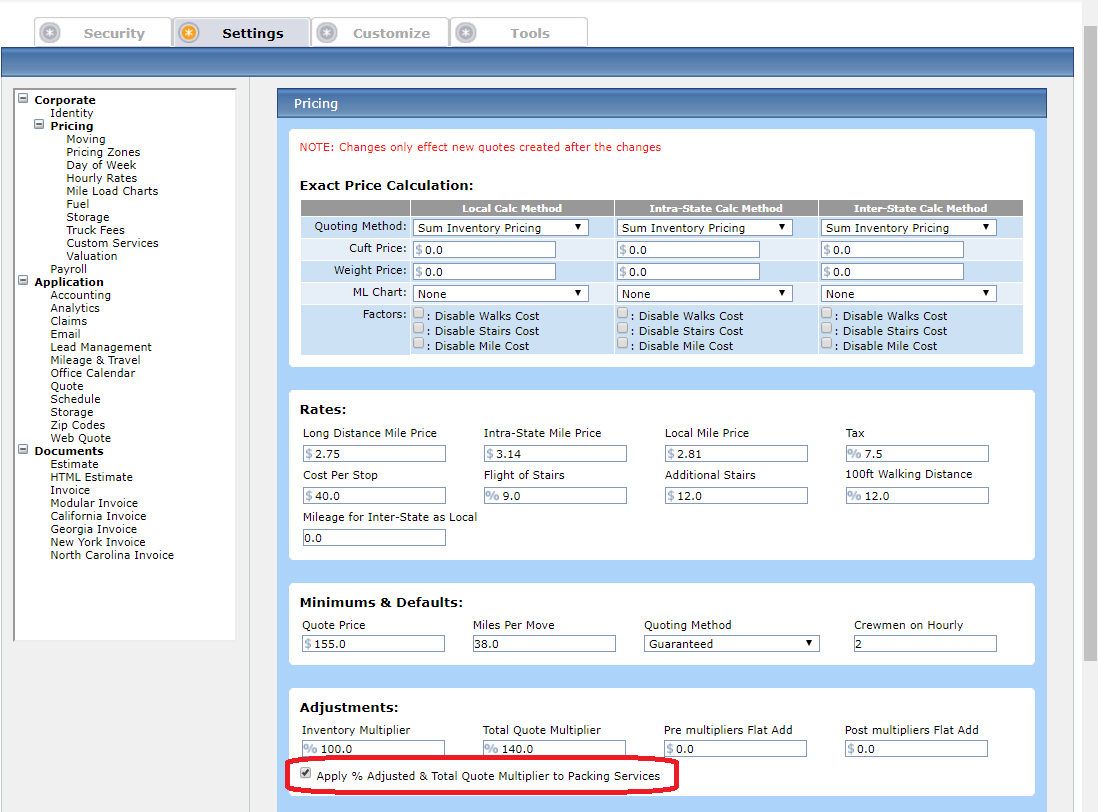Click the Local Calc Cuft Price field
Viewport: 1098px width, 812px height.
[485, 249]
